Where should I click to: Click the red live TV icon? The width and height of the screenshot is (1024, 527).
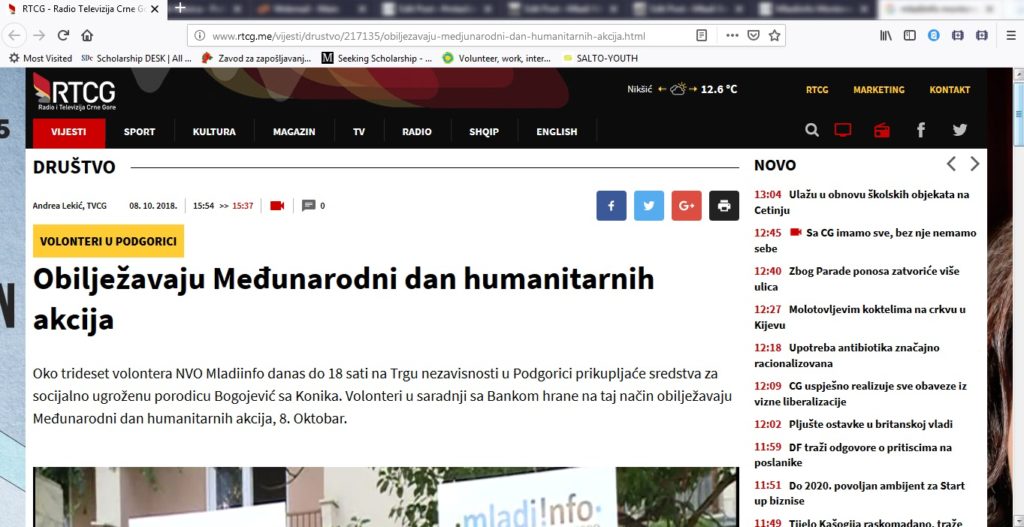[843, 130]
